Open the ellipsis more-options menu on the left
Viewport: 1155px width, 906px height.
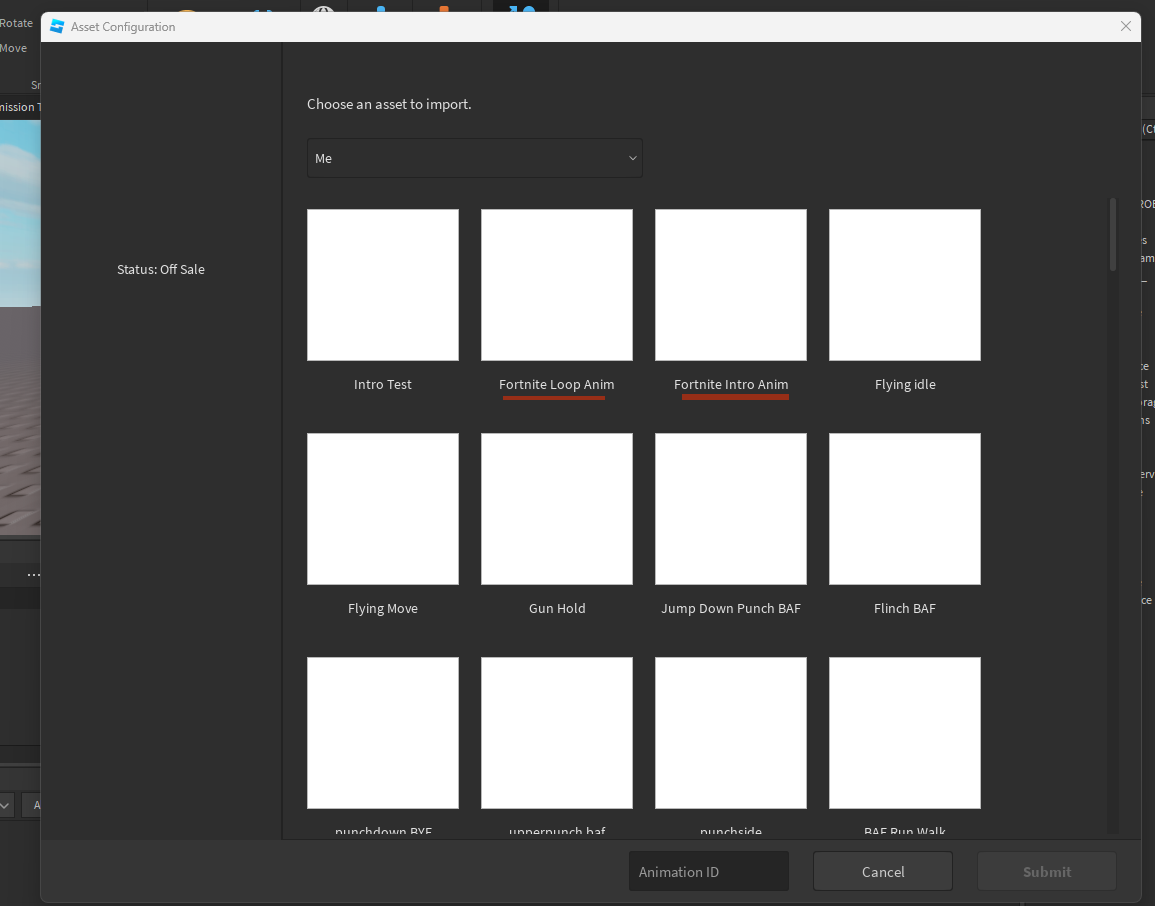pos(34,574)
